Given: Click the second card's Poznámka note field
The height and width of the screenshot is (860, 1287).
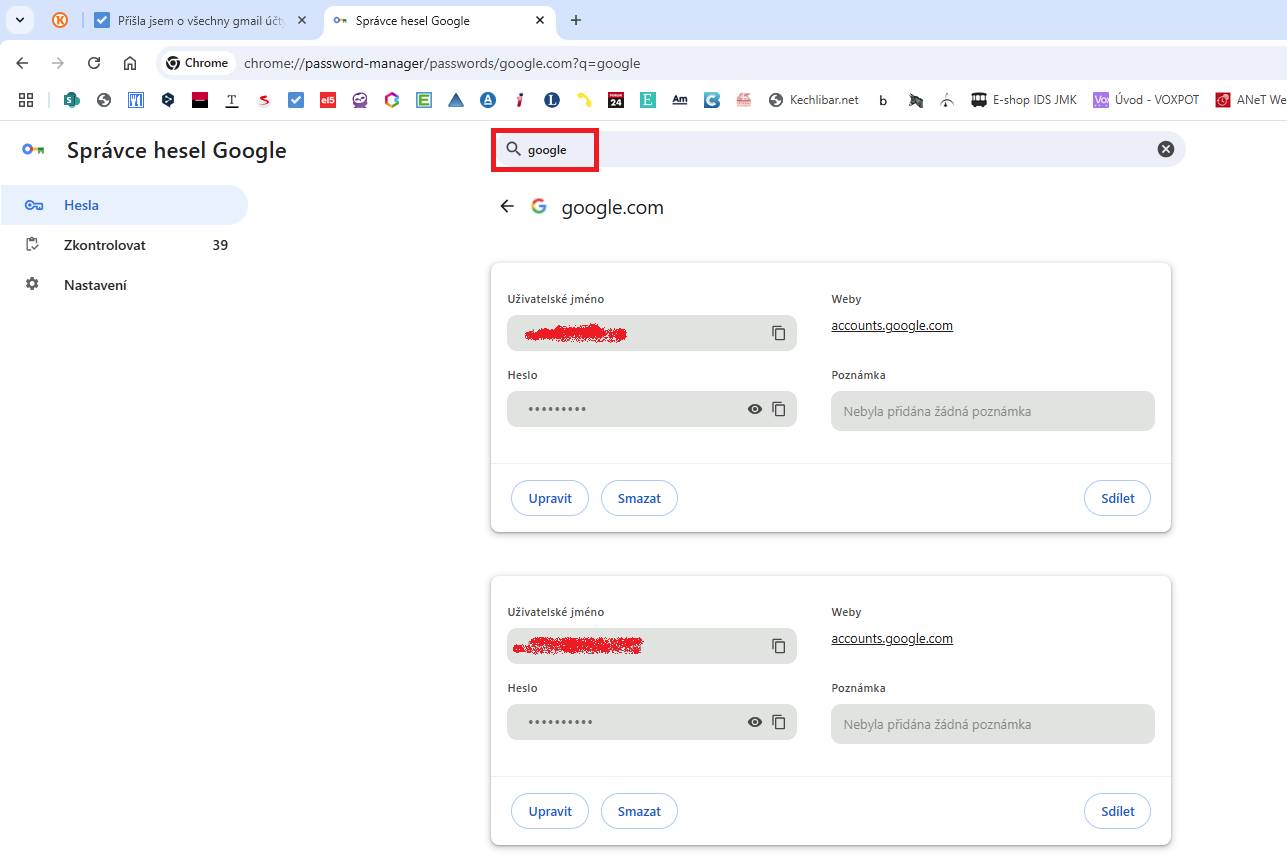Looking at the screenshot, I should click(x=993, y=724).
